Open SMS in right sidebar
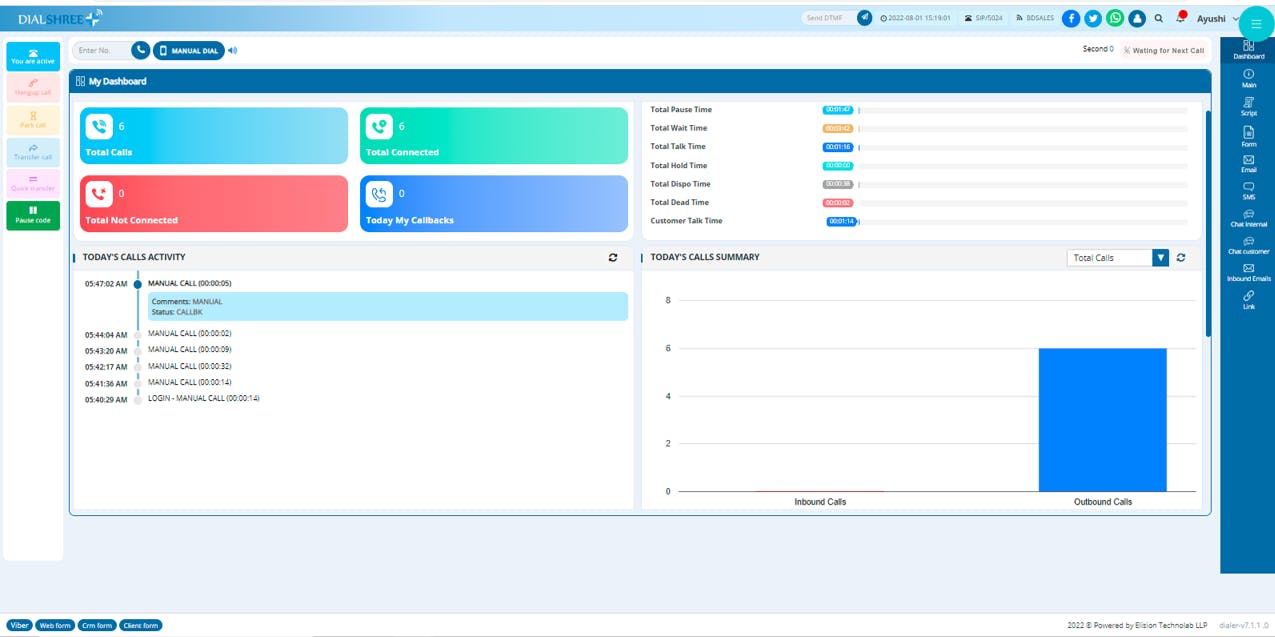The image size is (1275, 637). (1249, 191)
